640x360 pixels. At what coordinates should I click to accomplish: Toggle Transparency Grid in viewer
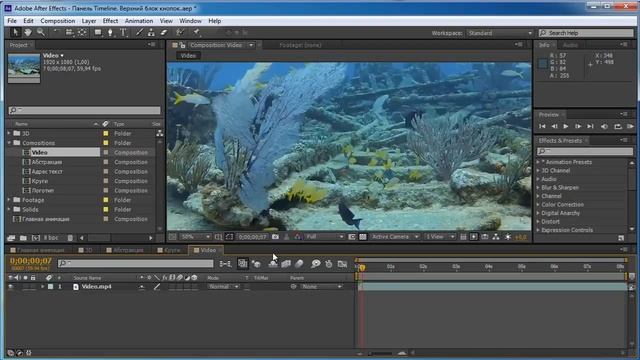(362, 237)
